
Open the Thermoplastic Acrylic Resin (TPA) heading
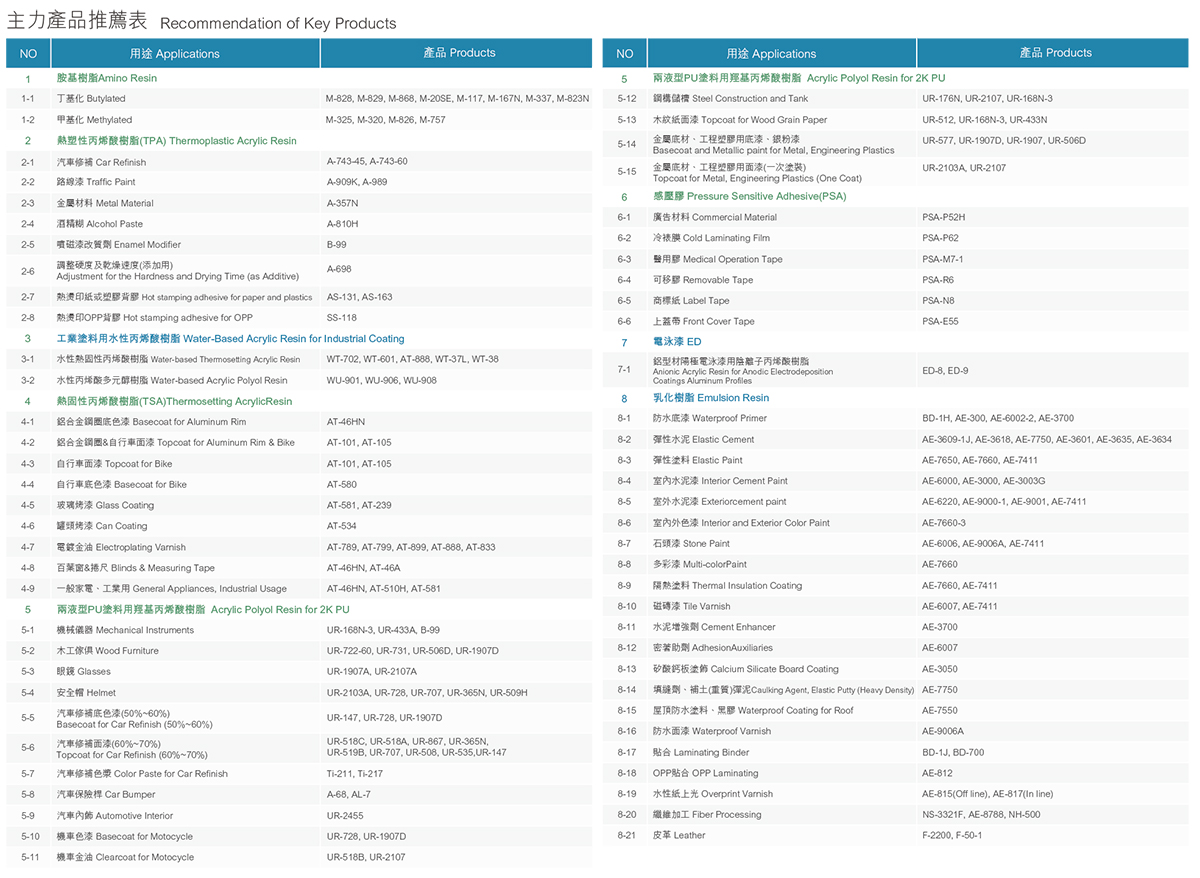(176, 141)
